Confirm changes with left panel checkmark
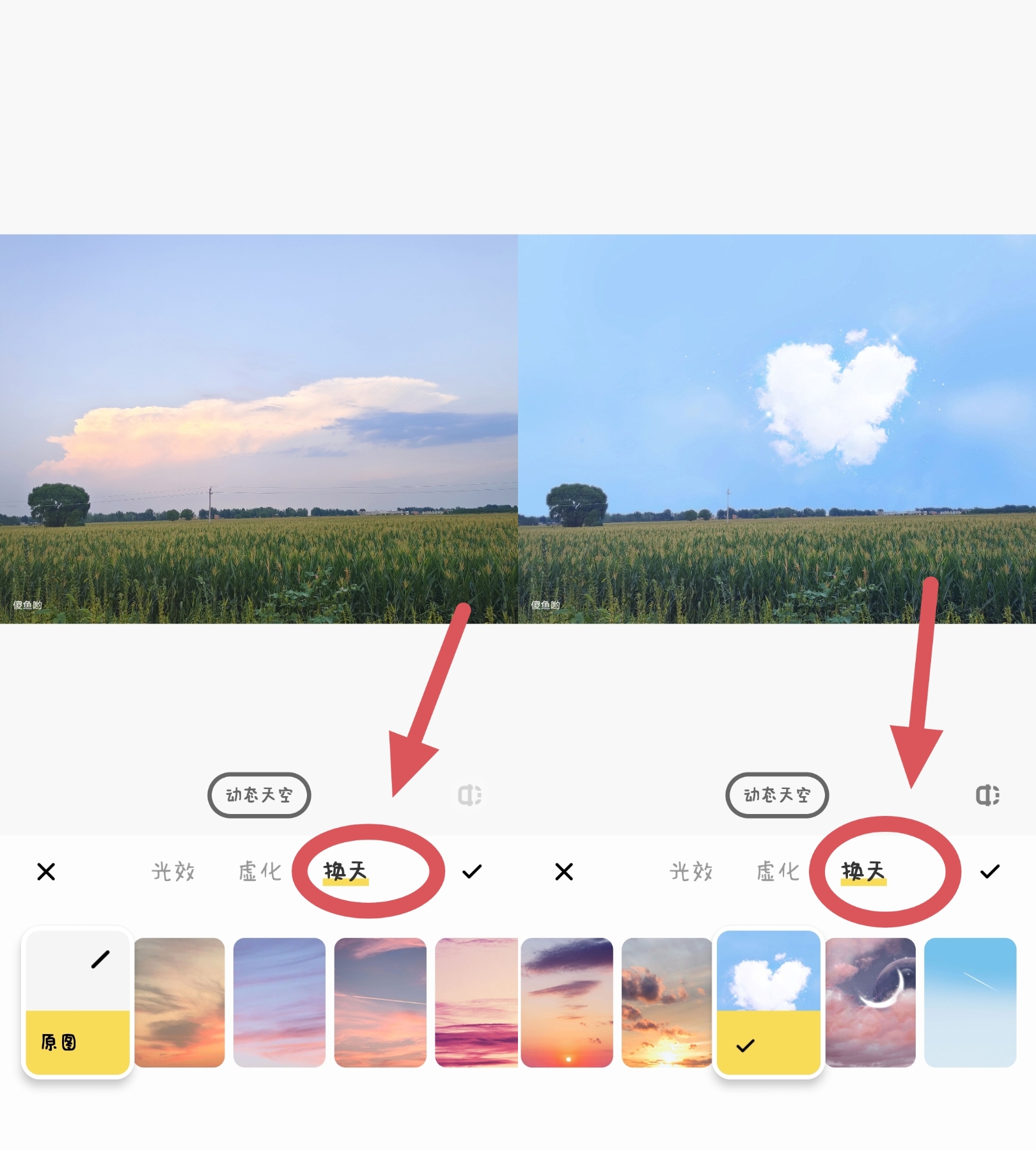This screenshot has width=1036, height=1151. [472, 872]
